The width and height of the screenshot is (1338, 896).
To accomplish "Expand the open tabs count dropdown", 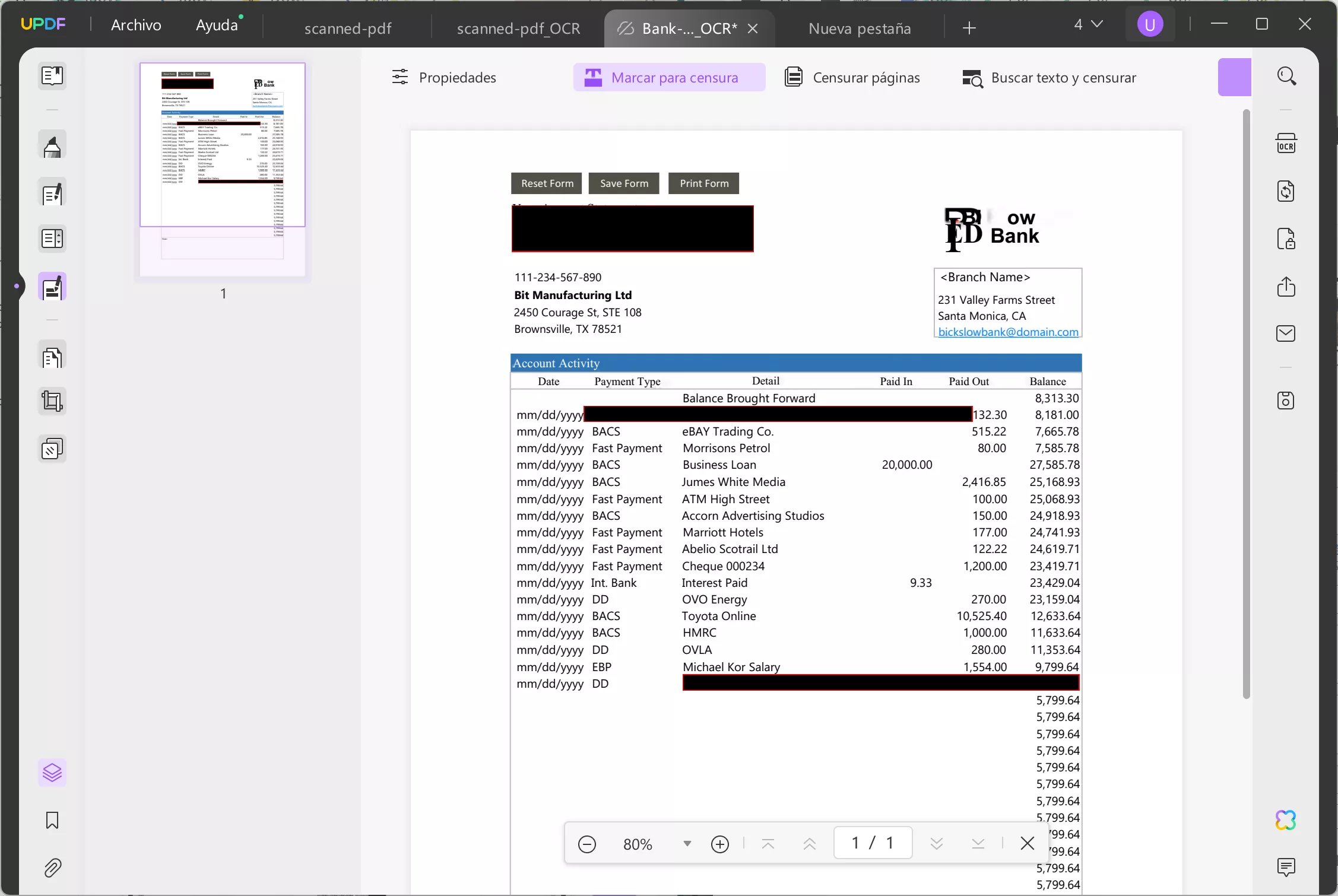I will point(1089,24).
